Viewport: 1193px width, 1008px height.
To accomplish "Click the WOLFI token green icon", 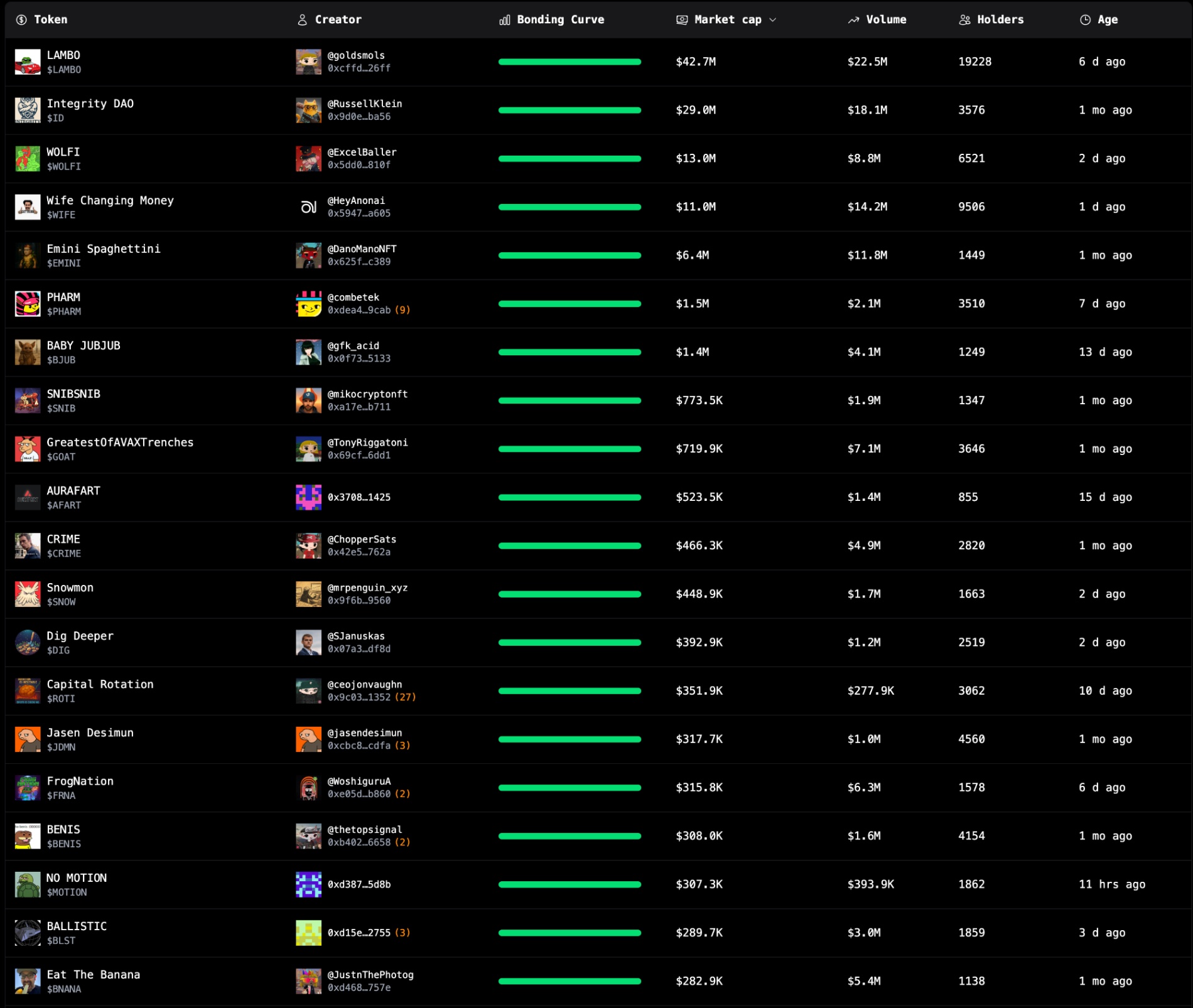I will click(28, 159).
